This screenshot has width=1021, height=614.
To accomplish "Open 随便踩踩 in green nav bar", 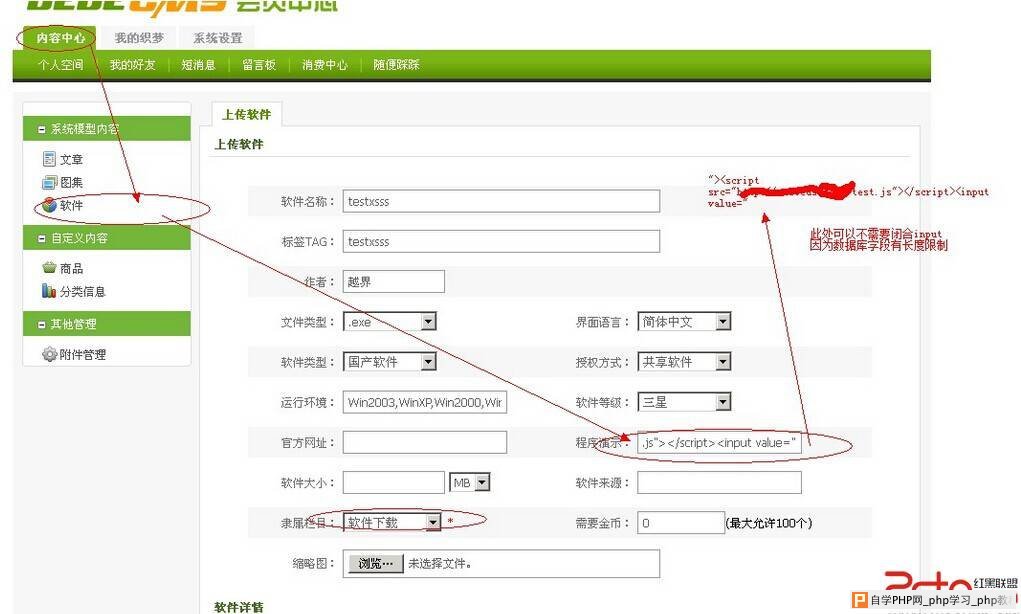I will tap(397, 64).
